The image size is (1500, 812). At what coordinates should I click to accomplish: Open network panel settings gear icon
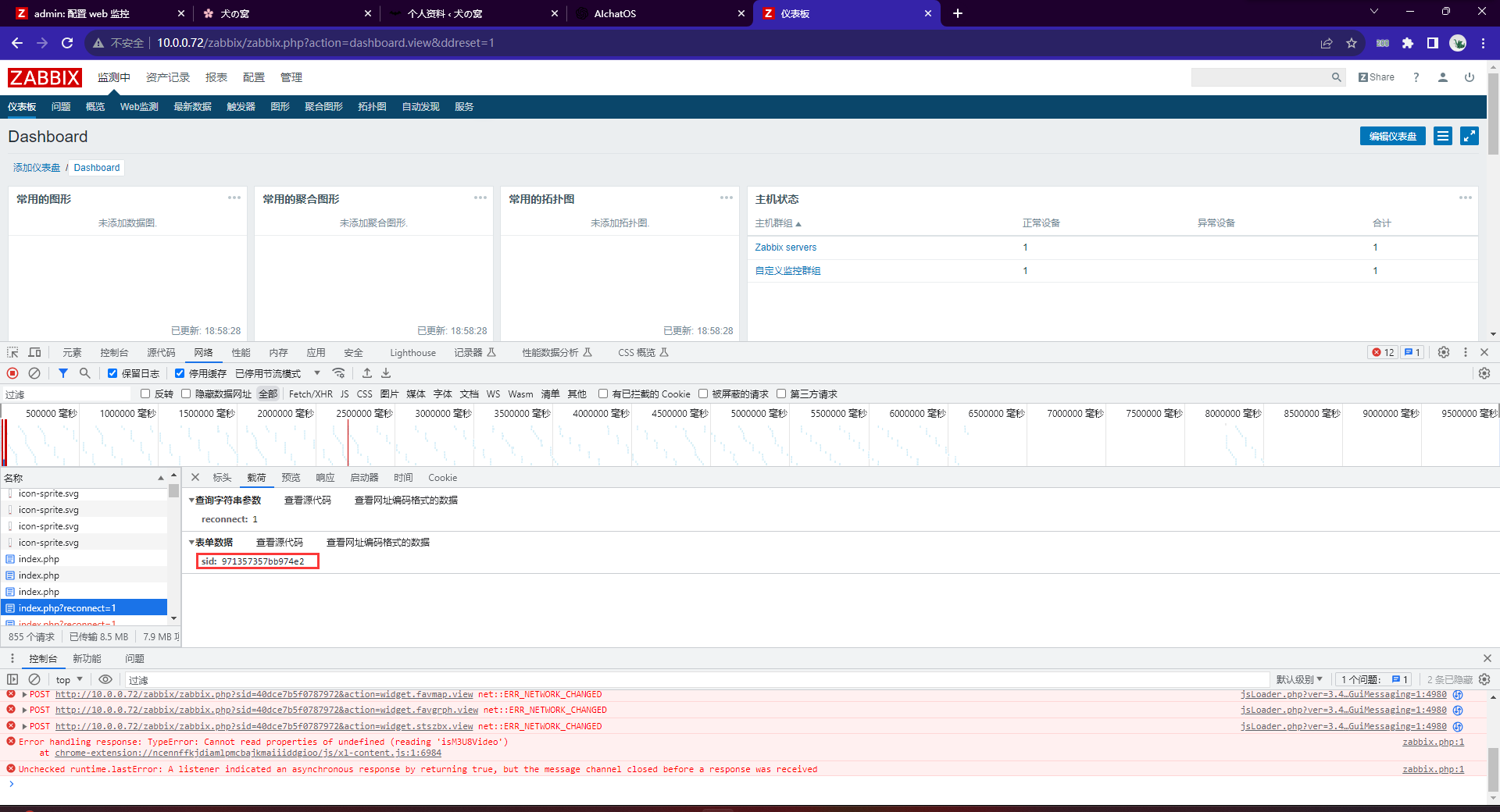pyautogui.click(x=1484, y=373)
